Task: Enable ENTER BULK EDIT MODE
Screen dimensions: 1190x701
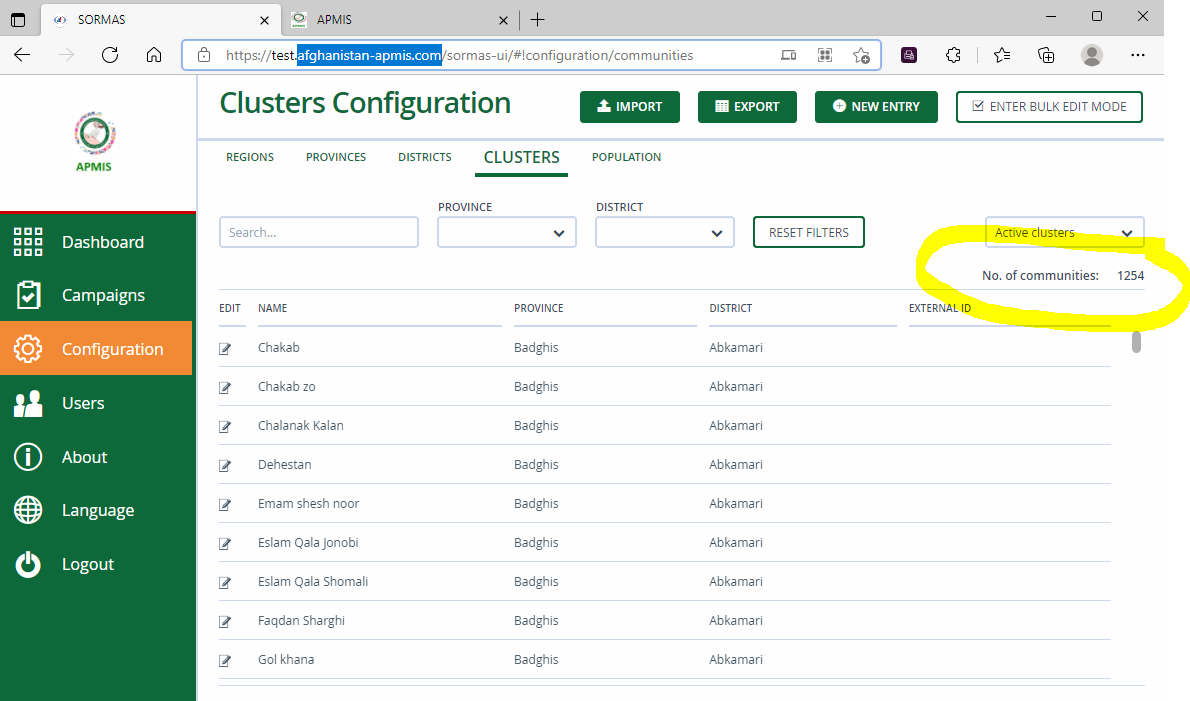Action: tap(1049, 106)
